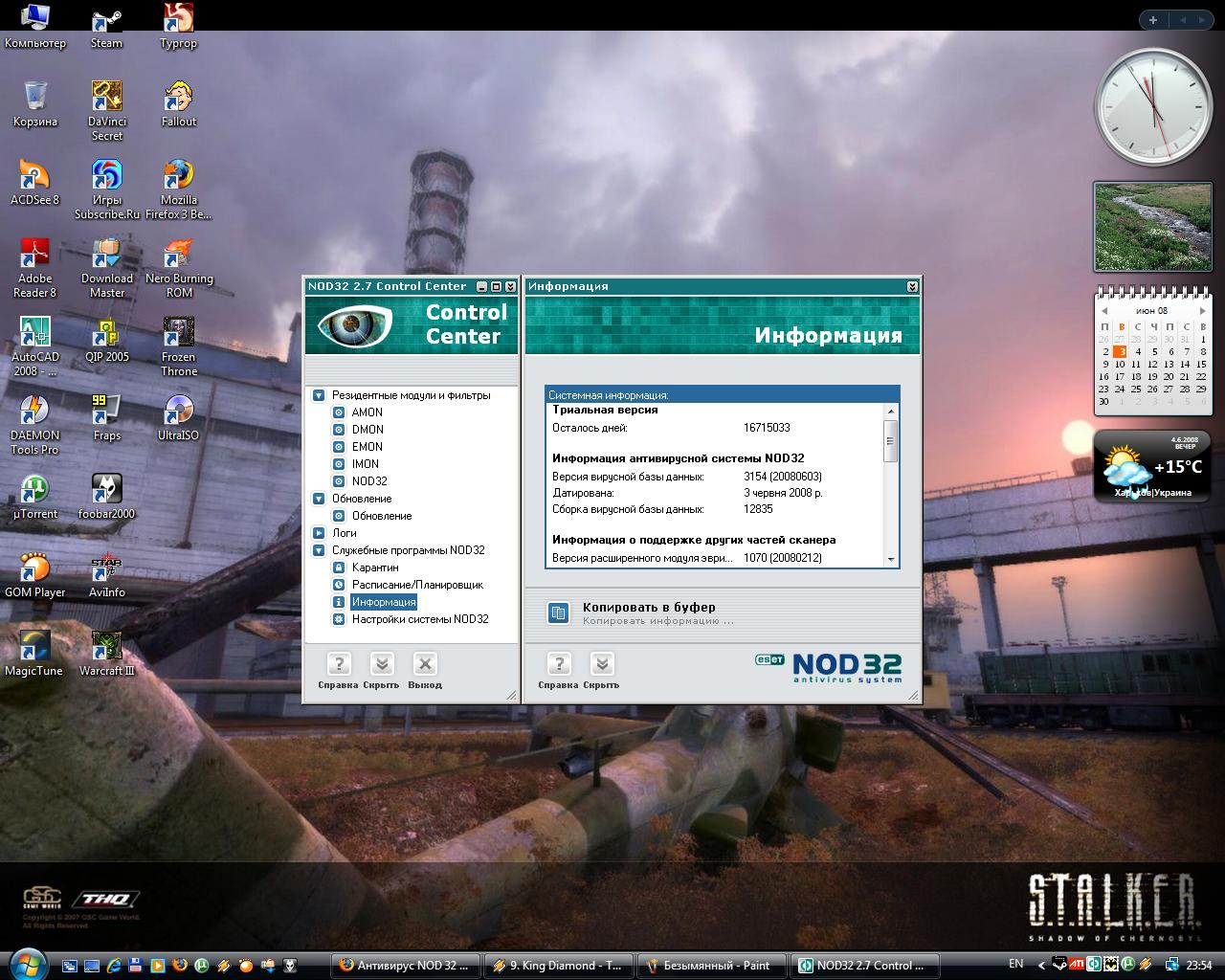Open QIP 2005 desktop icon
The height and width of the screenshot is (980, 1225).
tap(106, 341)
